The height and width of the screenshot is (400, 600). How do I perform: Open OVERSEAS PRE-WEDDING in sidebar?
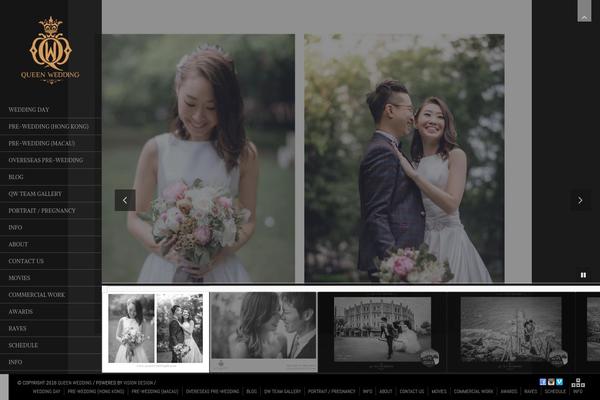tap(46, 160)
